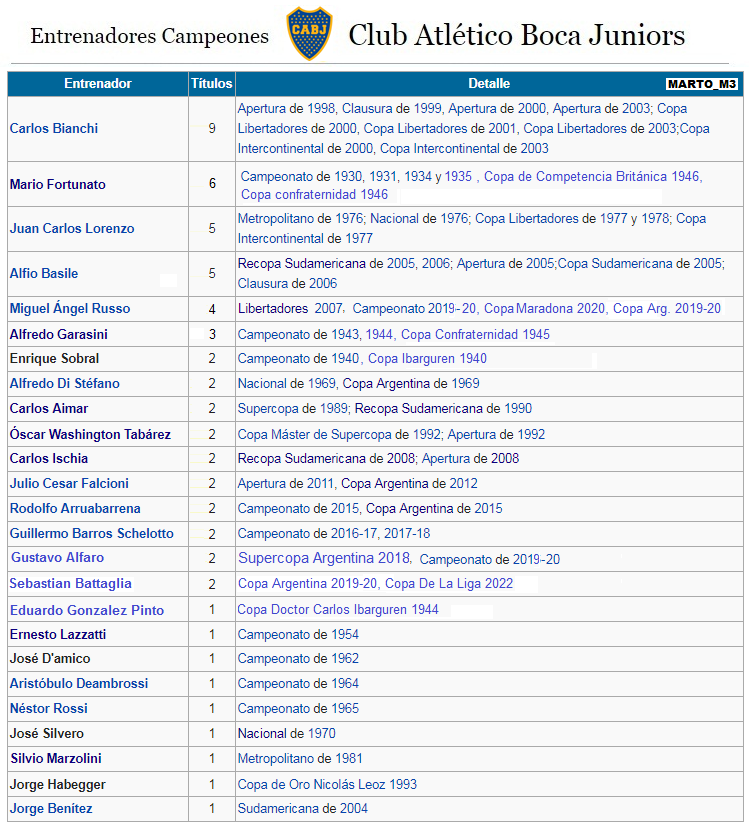749x827 pixels.
Task: Open the Rodolfo Arruabarrena link
Action: pos(75,508)
